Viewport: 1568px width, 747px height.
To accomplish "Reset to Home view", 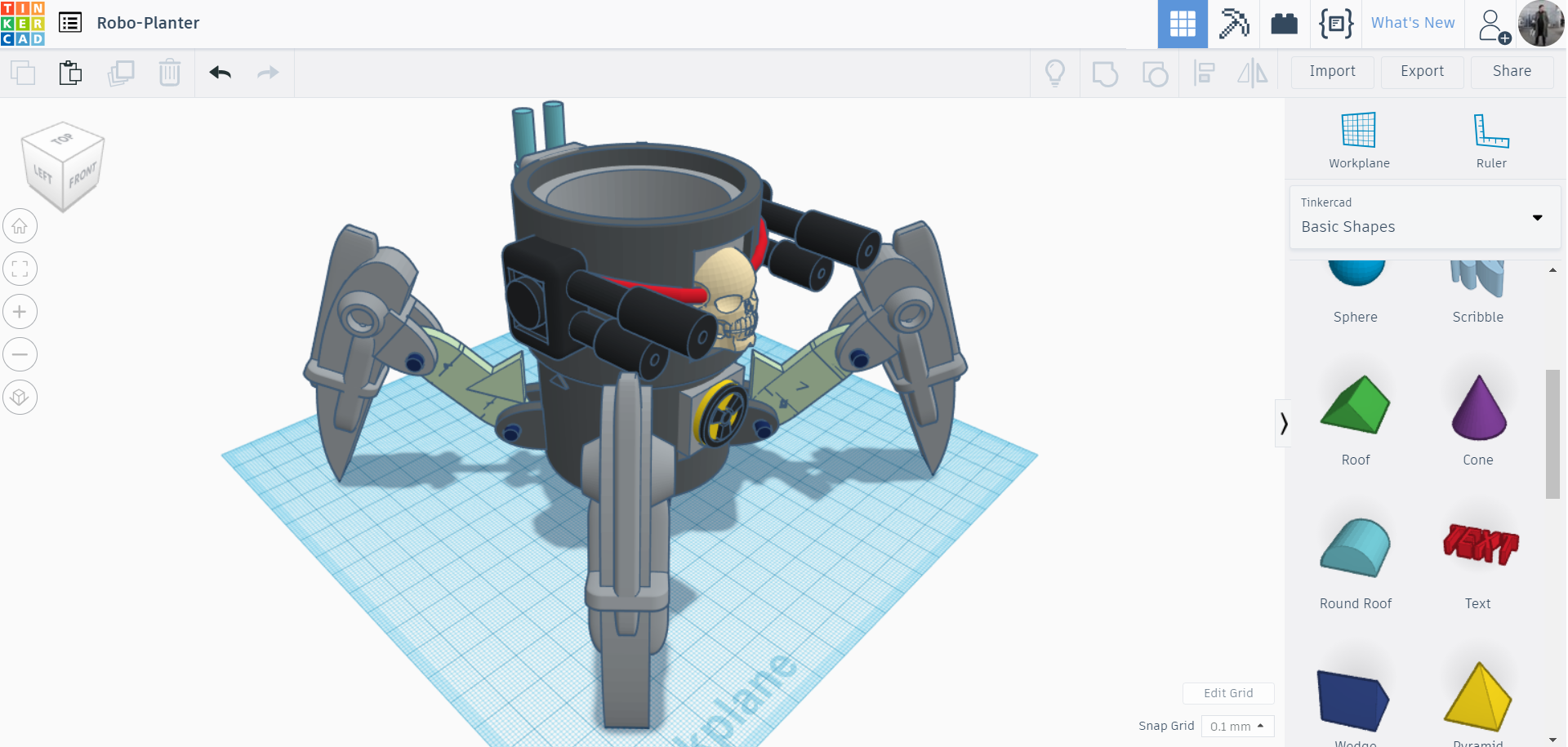I will click(x=20, y=226).
